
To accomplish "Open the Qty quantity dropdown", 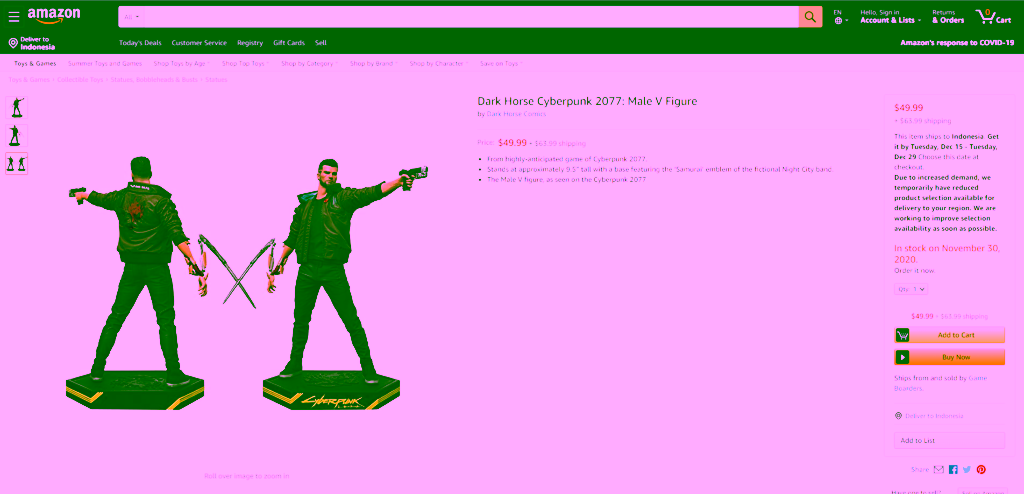I will [911, 289].
